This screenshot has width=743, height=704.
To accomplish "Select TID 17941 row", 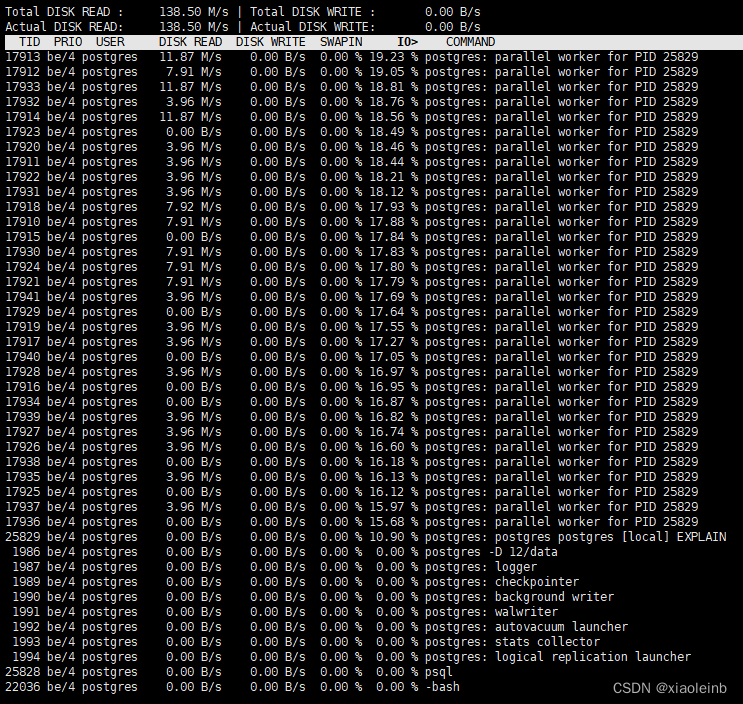I will coord(352,297).
